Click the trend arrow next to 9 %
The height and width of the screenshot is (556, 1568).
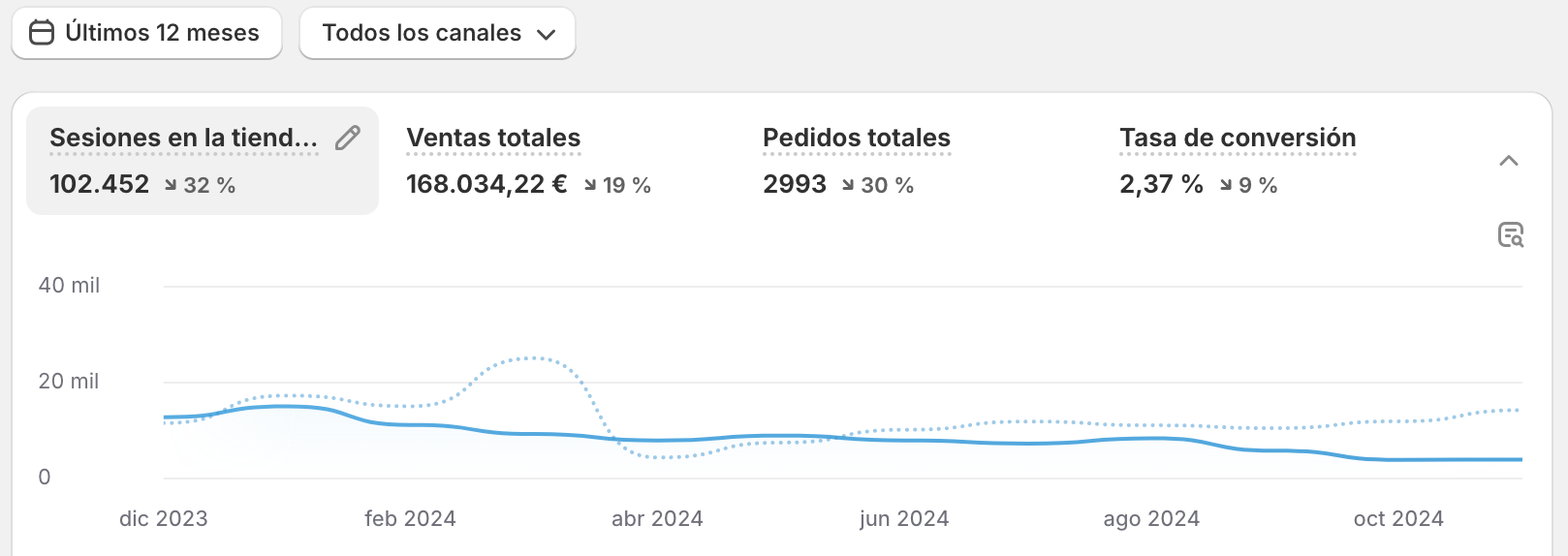tap(1226, 185)
